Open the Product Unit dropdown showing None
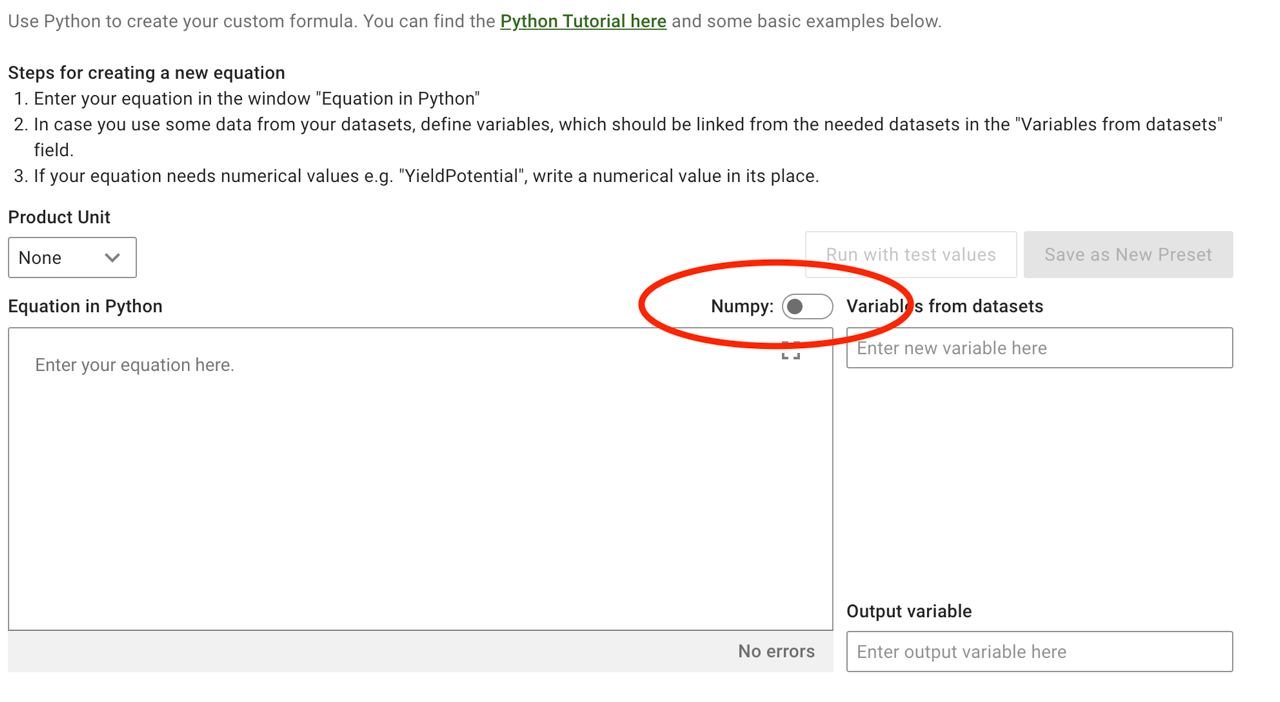1280x702 pixels. click(x=71, y=258)
